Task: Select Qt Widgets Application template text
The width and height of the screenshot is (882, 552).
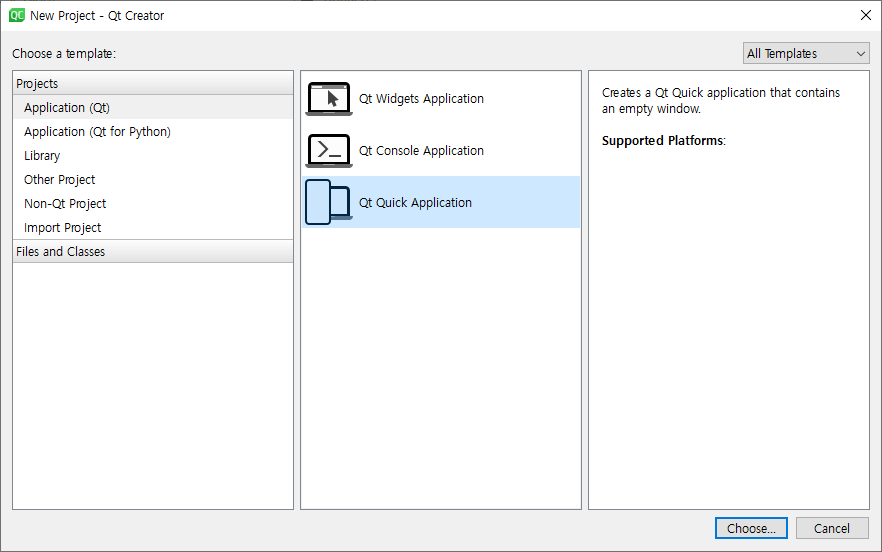Action: (x=421, y=98)
